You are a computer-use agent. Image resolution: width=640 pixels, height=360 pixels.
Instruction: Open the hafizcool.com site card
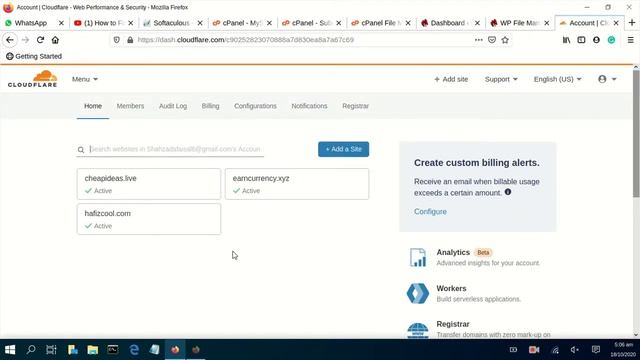pos(149,219)
